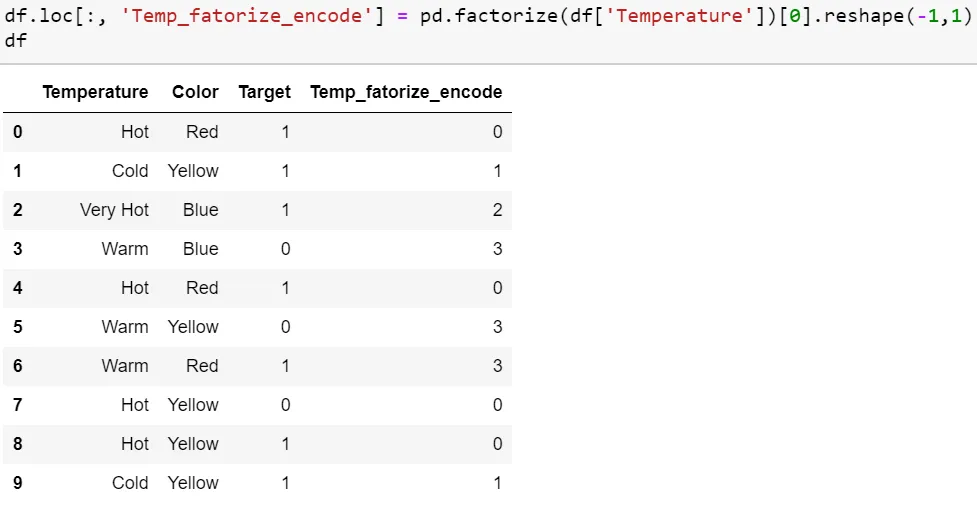The height and width of the screenshot is (510, 977).
Task: Click Target value 0 in row 7
Action: coord(285,405)
